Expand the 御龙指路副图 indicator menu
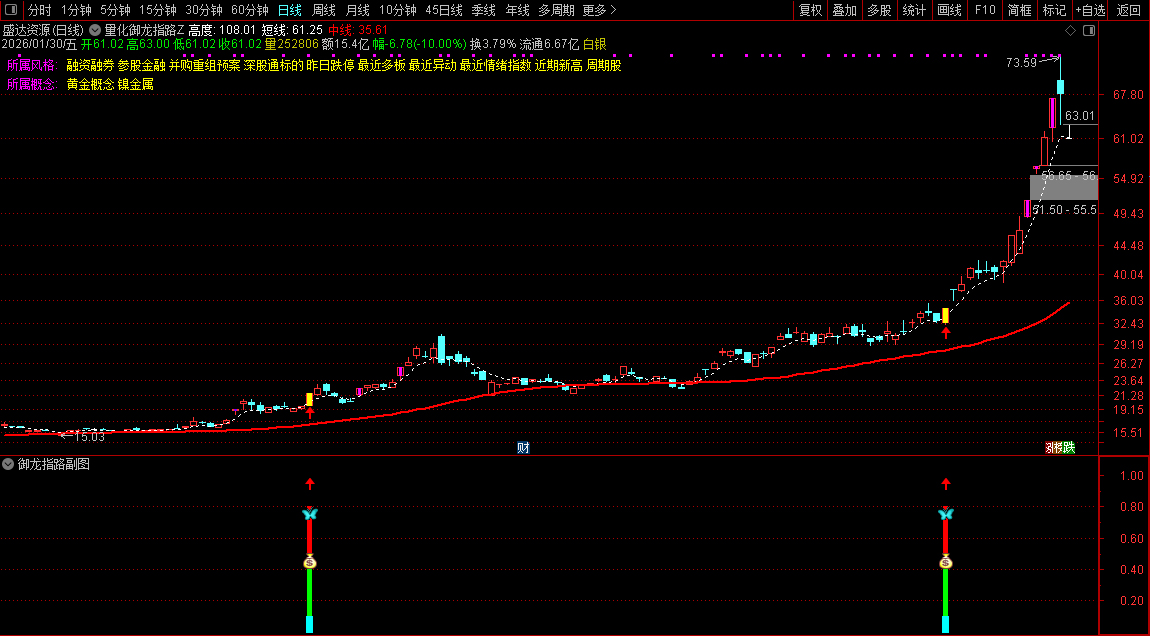This screenshot has height=636, width=1150. pos(8,464)
